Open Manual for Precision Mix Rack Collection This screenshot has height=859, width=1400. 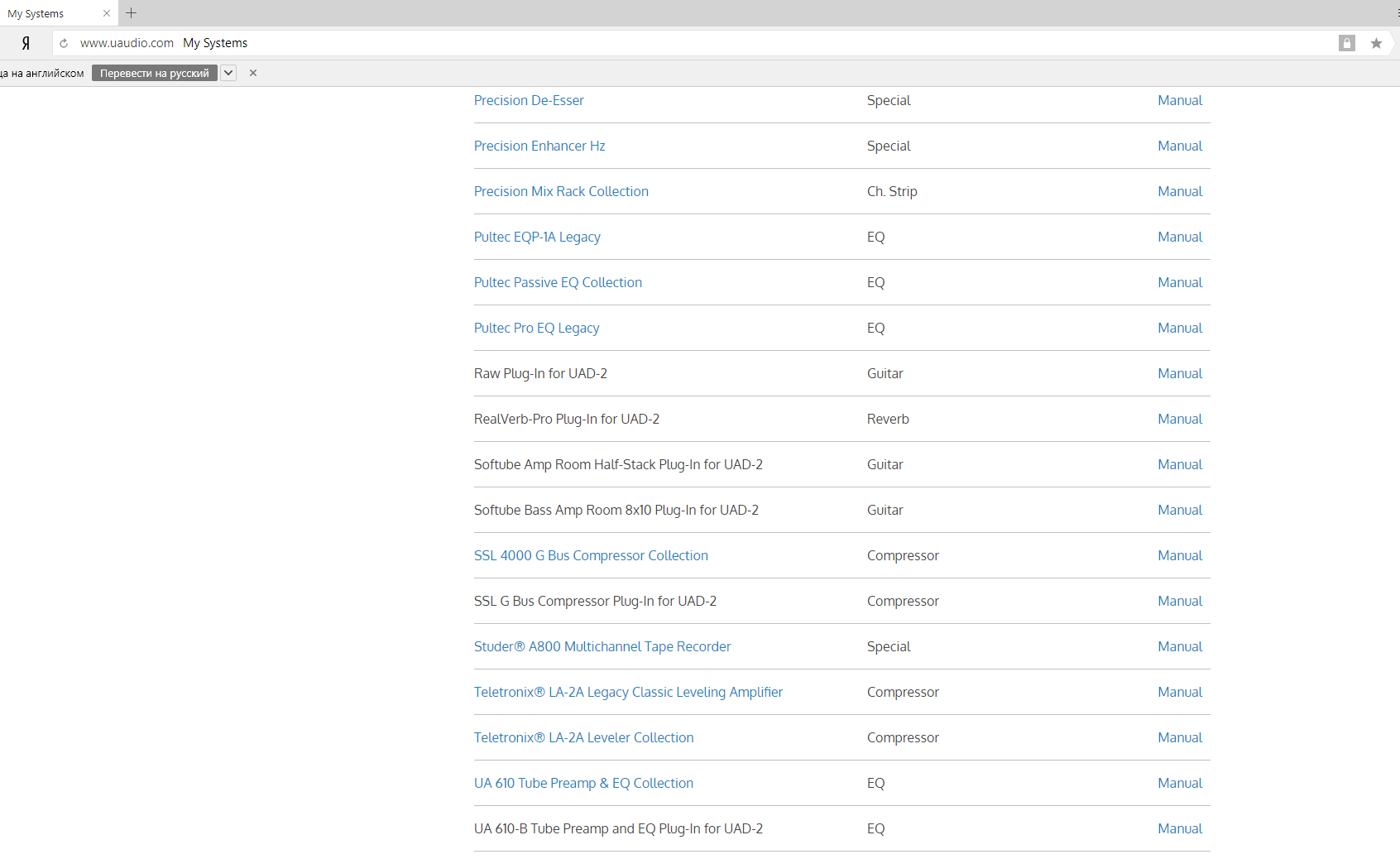pyautogui.click(x=1179, y=191)
